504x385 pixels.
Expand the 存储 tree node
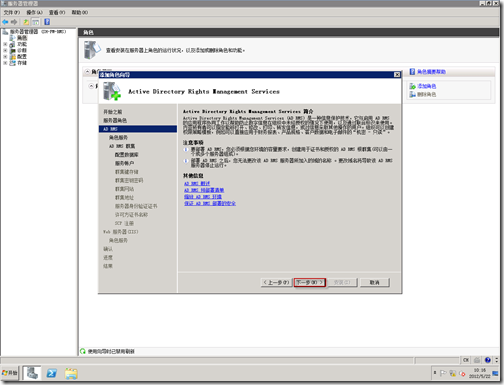point(5,63)
